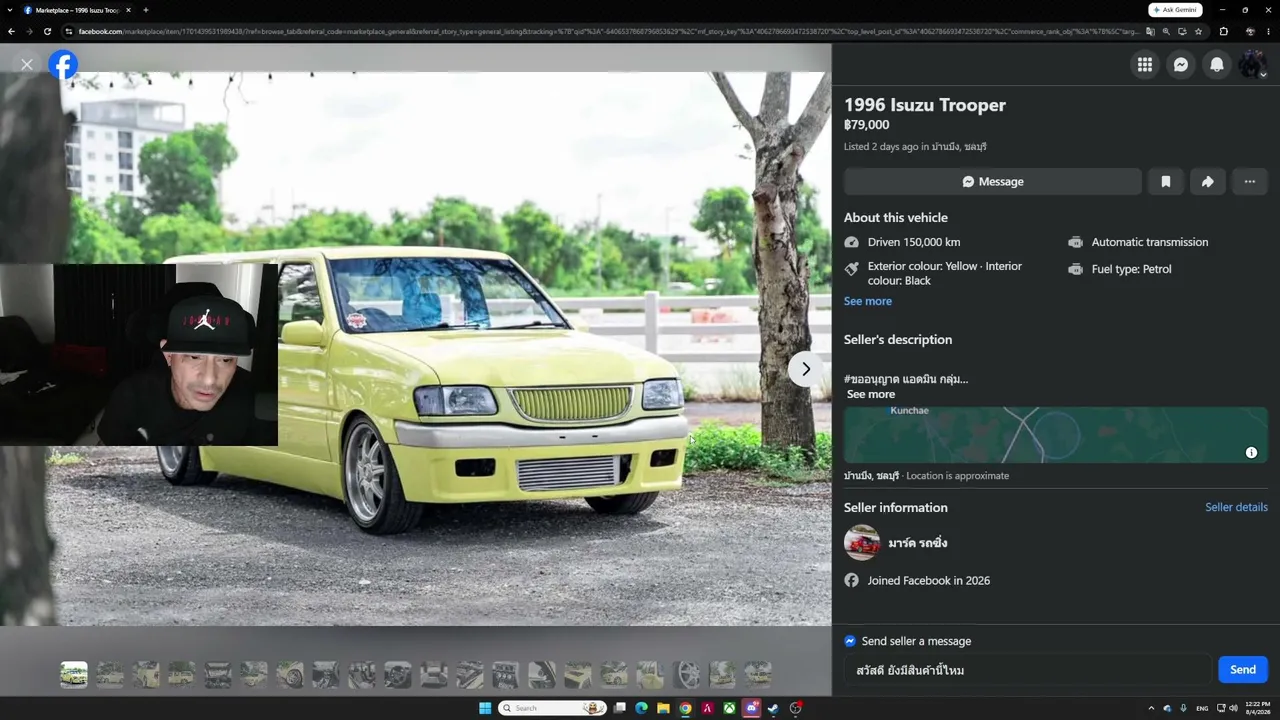Click the Message button for the listing
Viewport: 1280px width, 720px height.
tap(993, 181)
